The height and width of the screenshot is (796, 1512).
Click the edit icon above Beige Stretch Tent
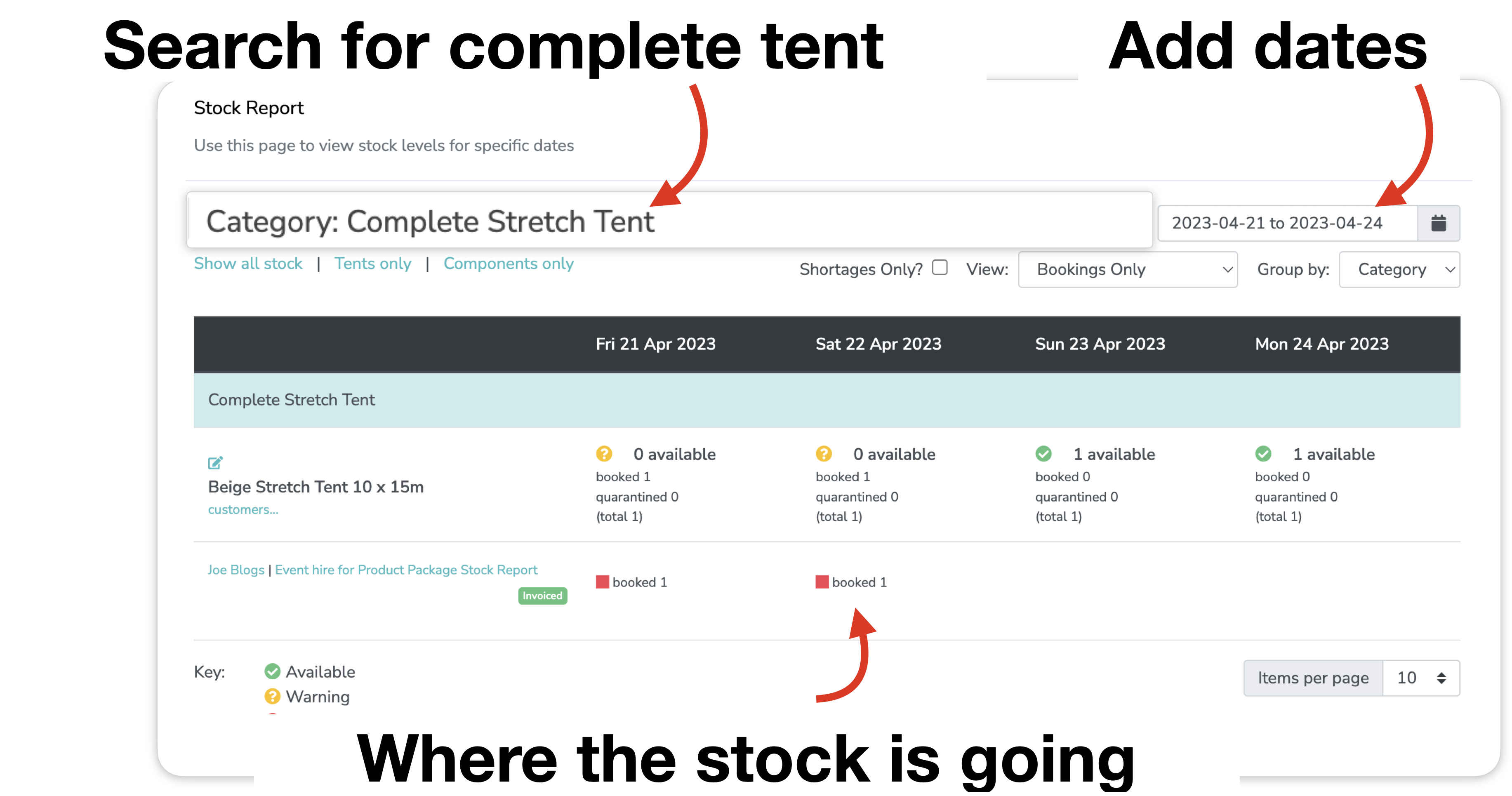(x=215, y=463)
